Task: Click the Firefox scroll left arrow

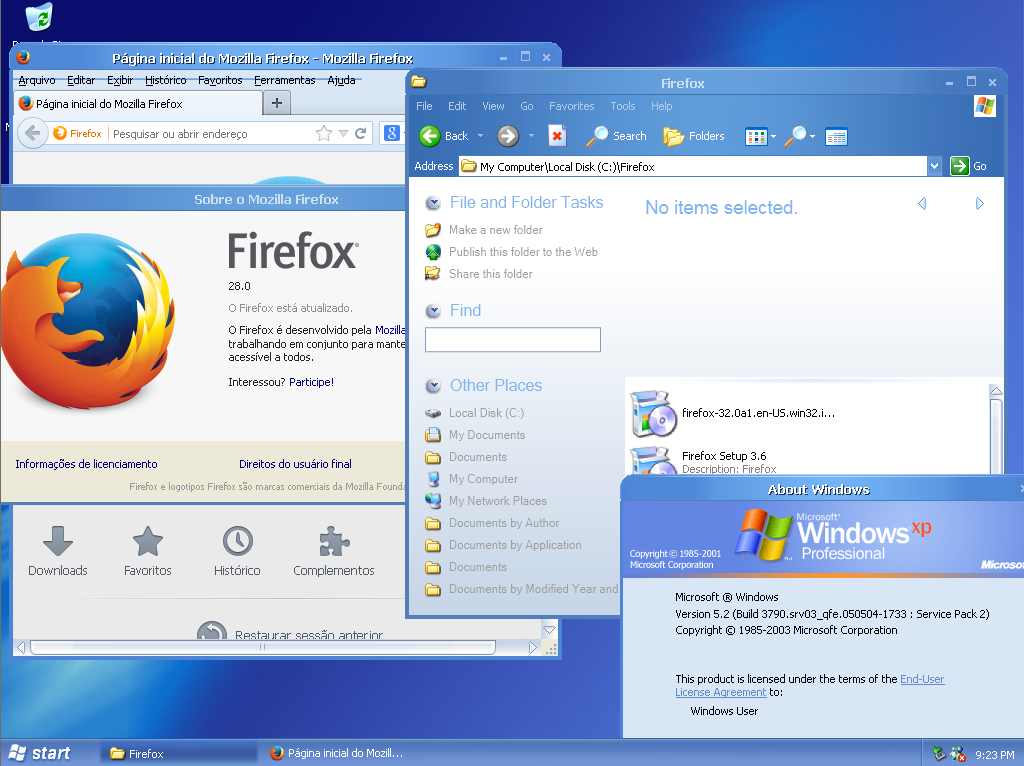Action: point(21,647)
